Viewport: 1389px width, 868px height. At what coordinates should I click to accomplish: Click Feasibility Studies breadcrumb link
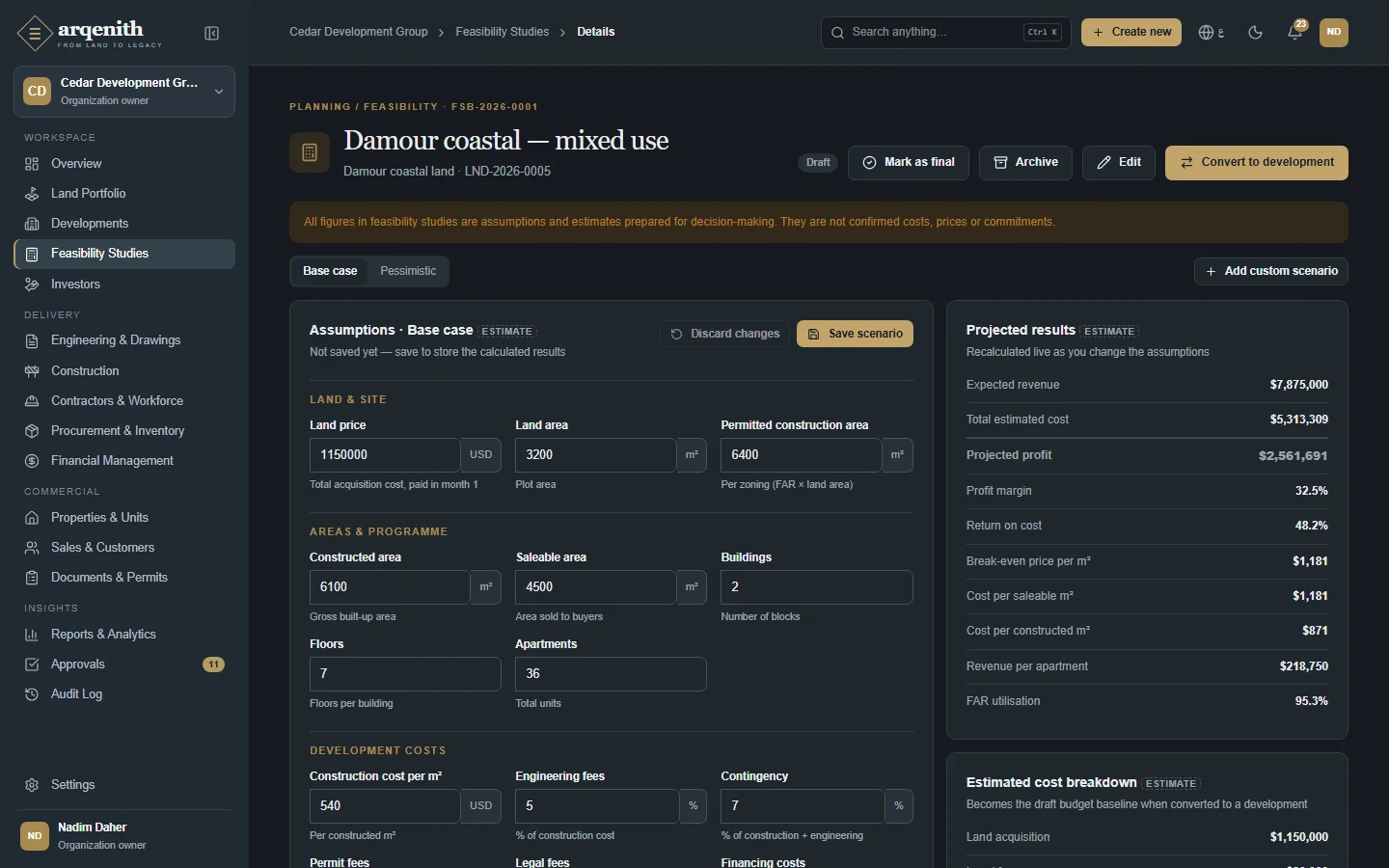pos(503,32)
